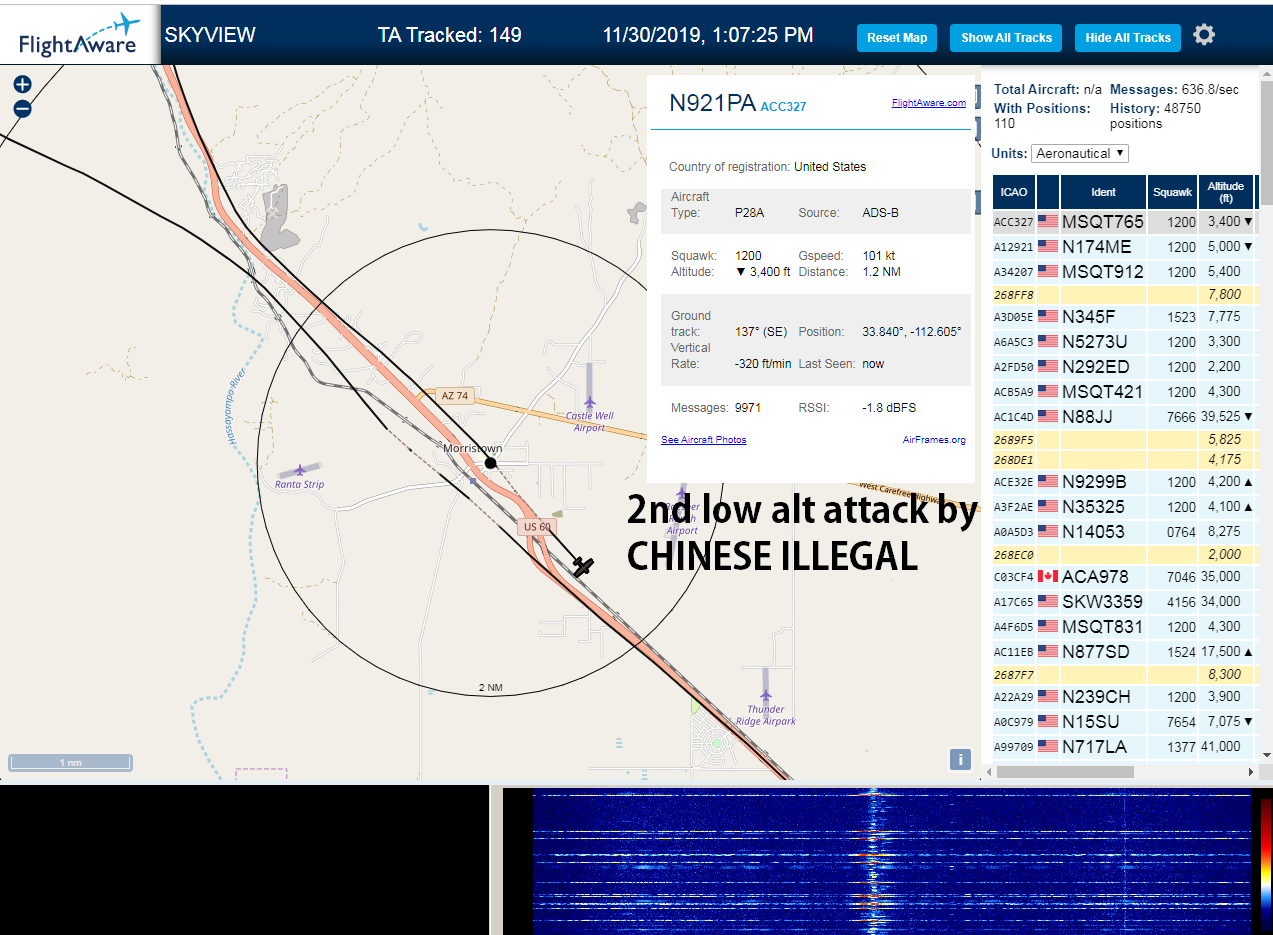Click the Castle Well Airport icon
The height and width of the screenshot is (935, 1273).
coord(589,402)
